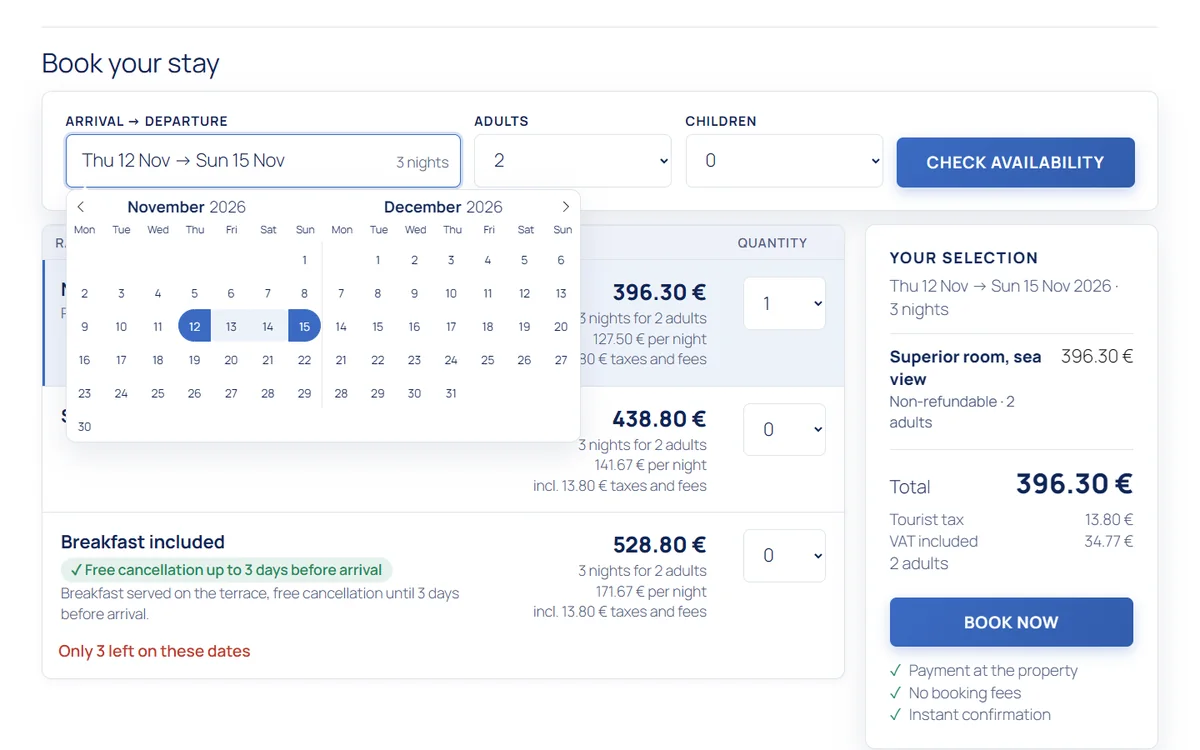Open quantity dropdown for the 438.80 € rate
This screenshot has height=750, width=1200.
[784, 429]
